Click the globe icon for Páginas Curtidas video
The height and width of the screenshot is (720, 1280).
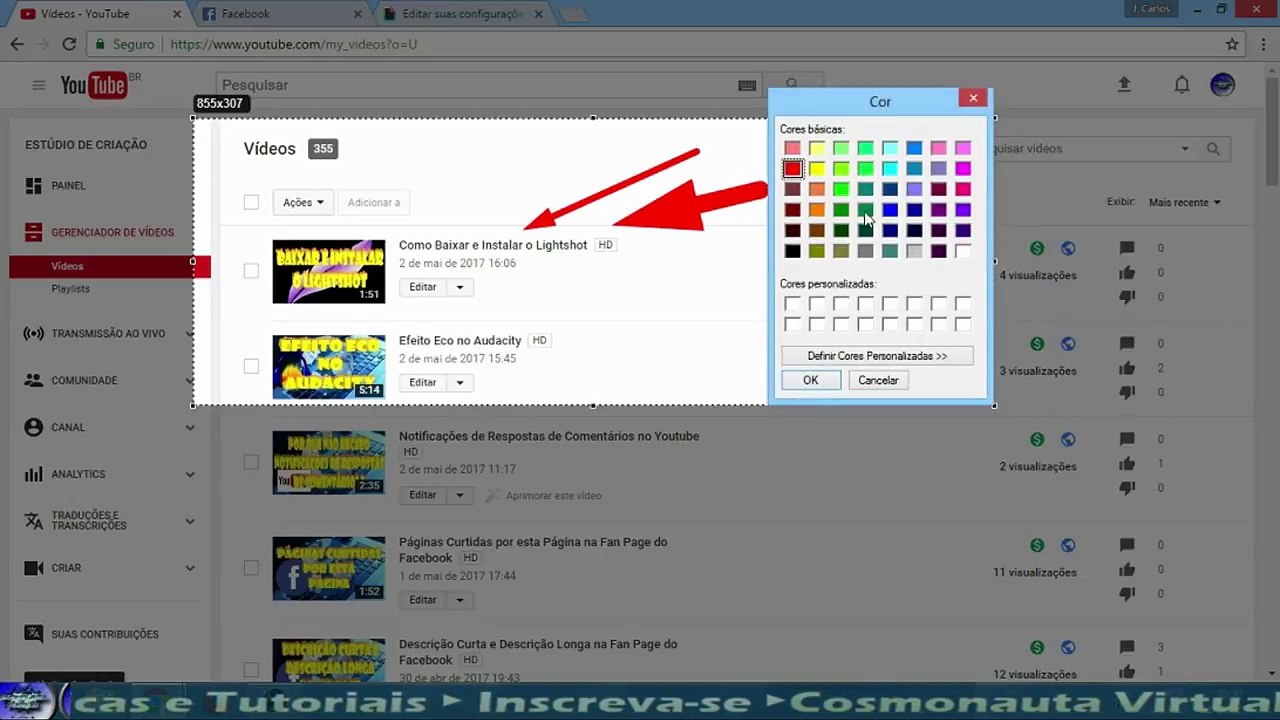(1068, 545)
